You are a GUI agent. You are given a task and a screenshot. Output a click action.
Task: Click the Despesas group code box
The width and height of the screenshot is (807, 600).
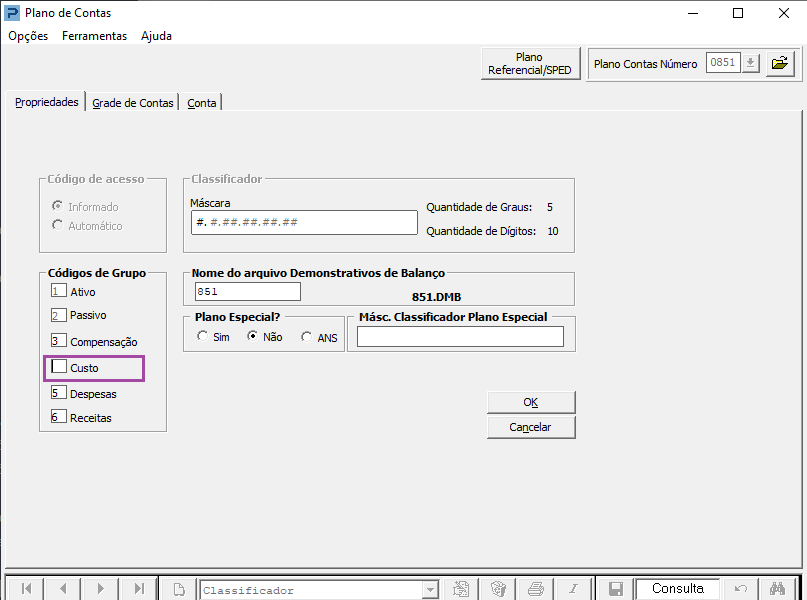click(x=58, y=393)
